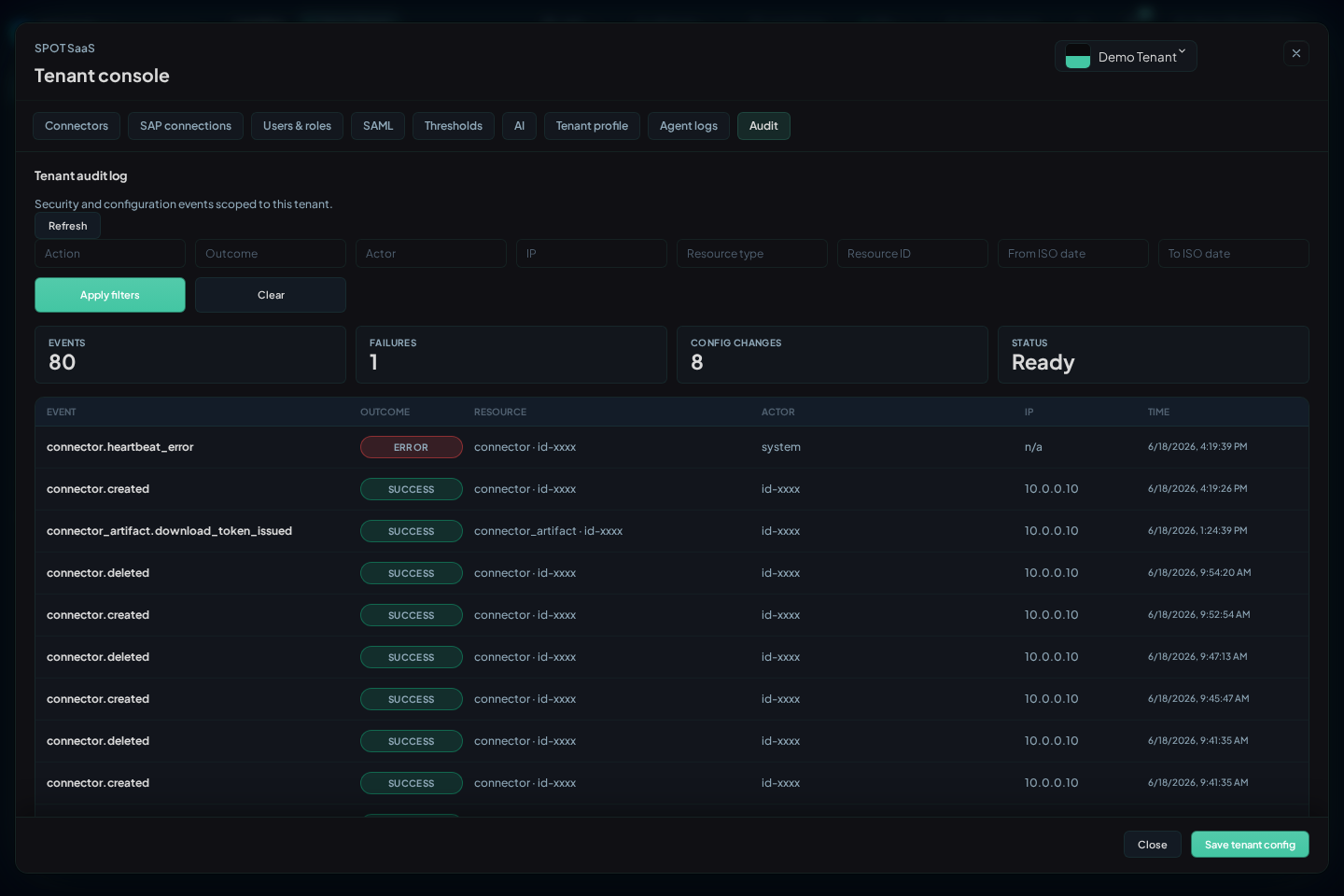The image size is (1344, 896).
Task: Select connector.deleted event at 9:54:20 AM
Action: click(x=672, y=573)
